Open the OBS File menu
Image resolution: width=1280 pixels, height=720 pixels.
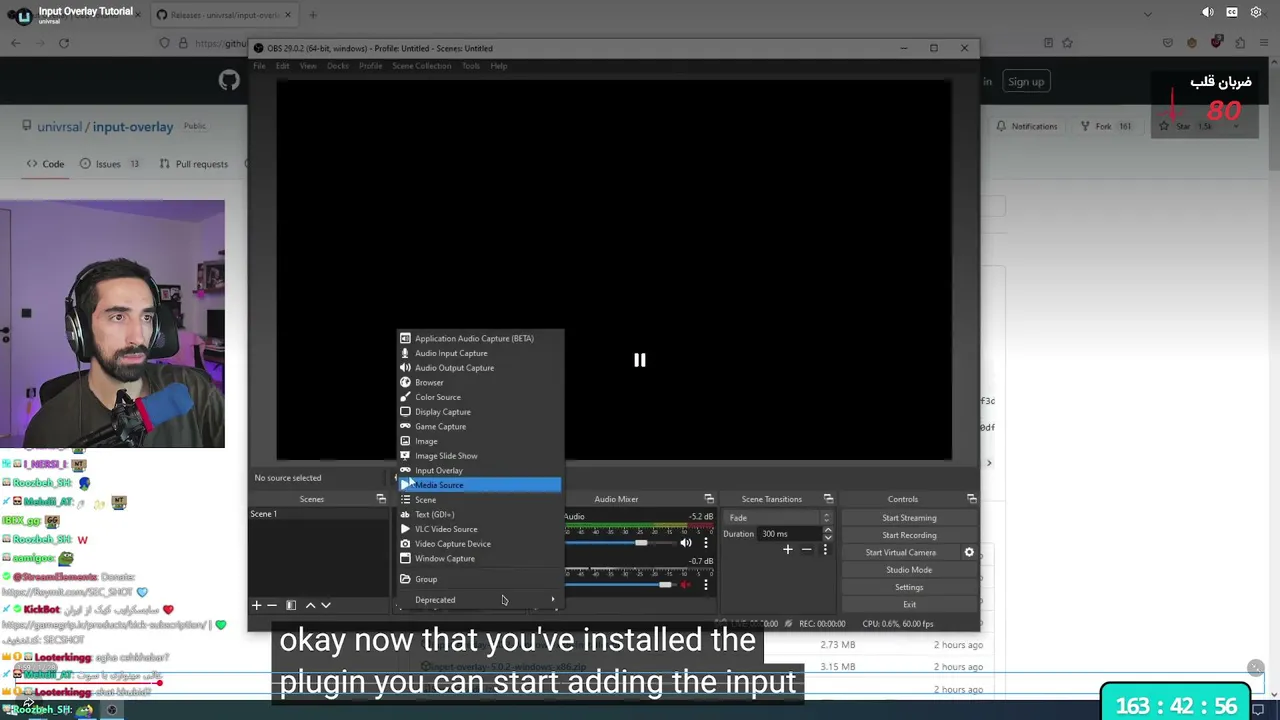pyautogui.click(x=259, y=66)
